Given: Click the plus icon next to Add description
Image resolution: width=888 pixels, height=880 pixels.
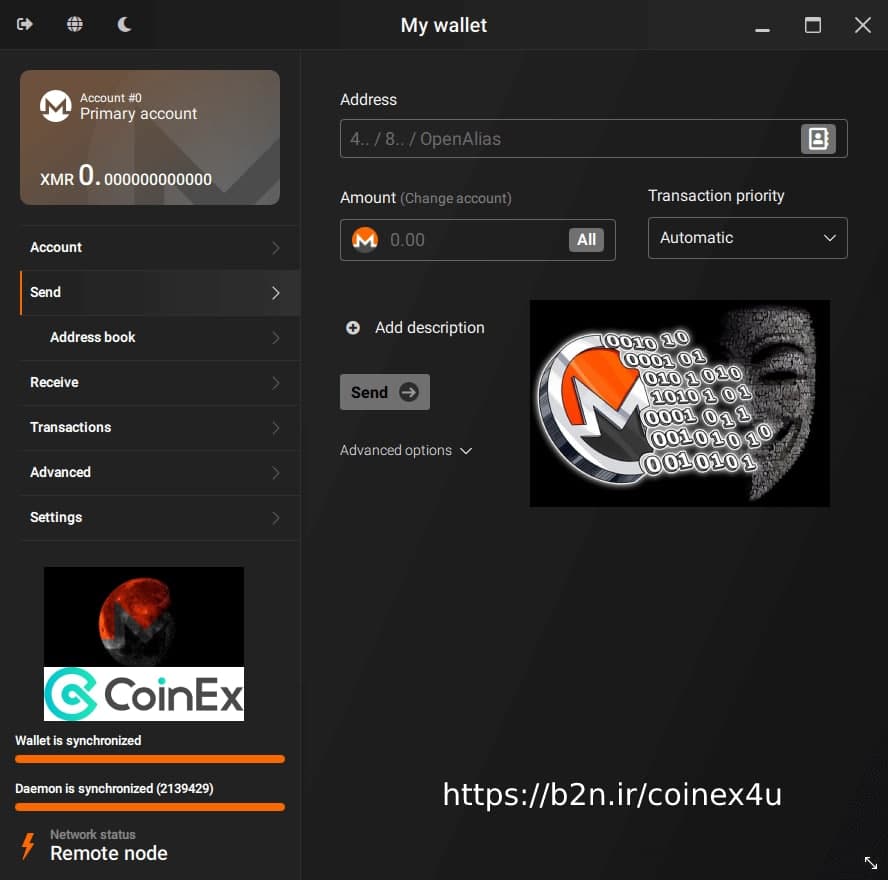Looking at the screenshot, I should 352,327.
